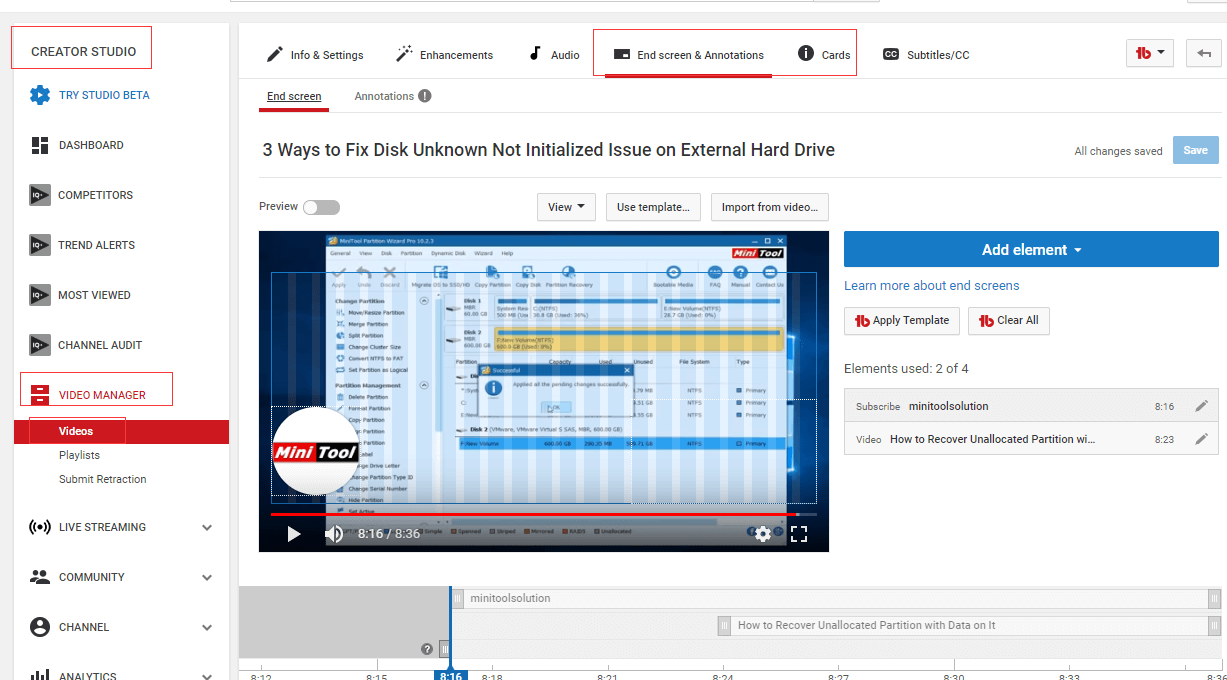Viewport: 1227px width, 680px height.
Task: Switch to Enhancements tab
Action: (x=444, y=55)
